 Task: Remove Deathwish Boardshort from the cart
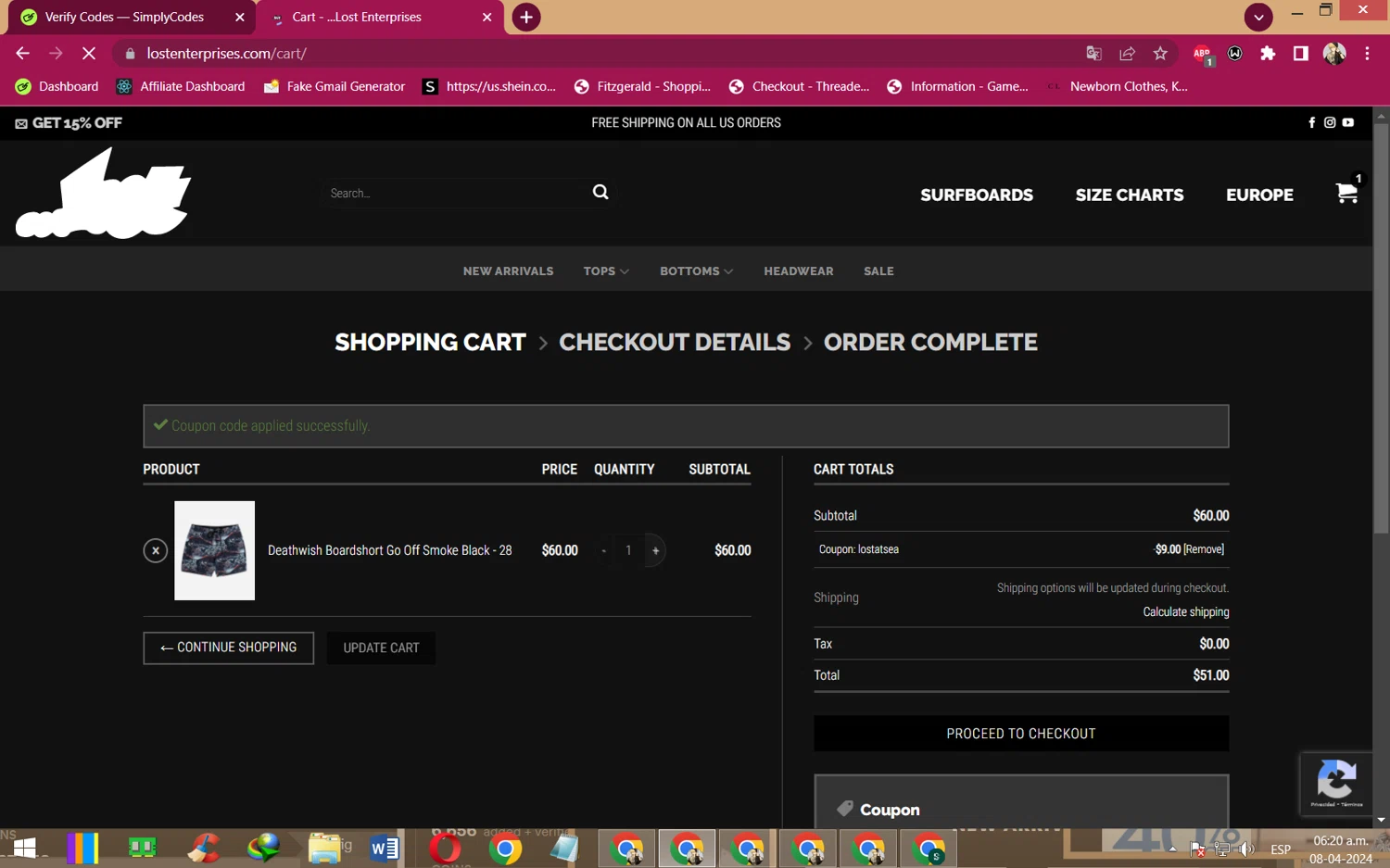[x=156, y=550]
